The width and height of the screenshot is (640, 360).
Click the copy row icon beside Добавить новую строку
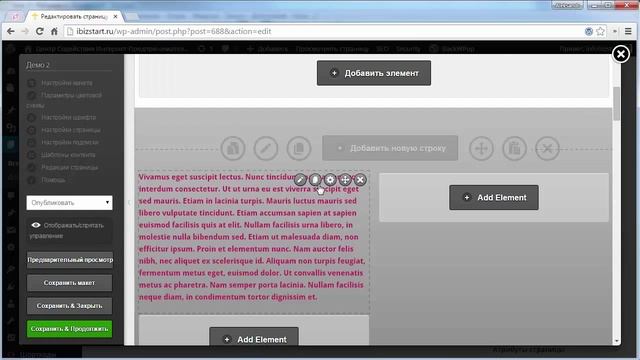point(299,148)
